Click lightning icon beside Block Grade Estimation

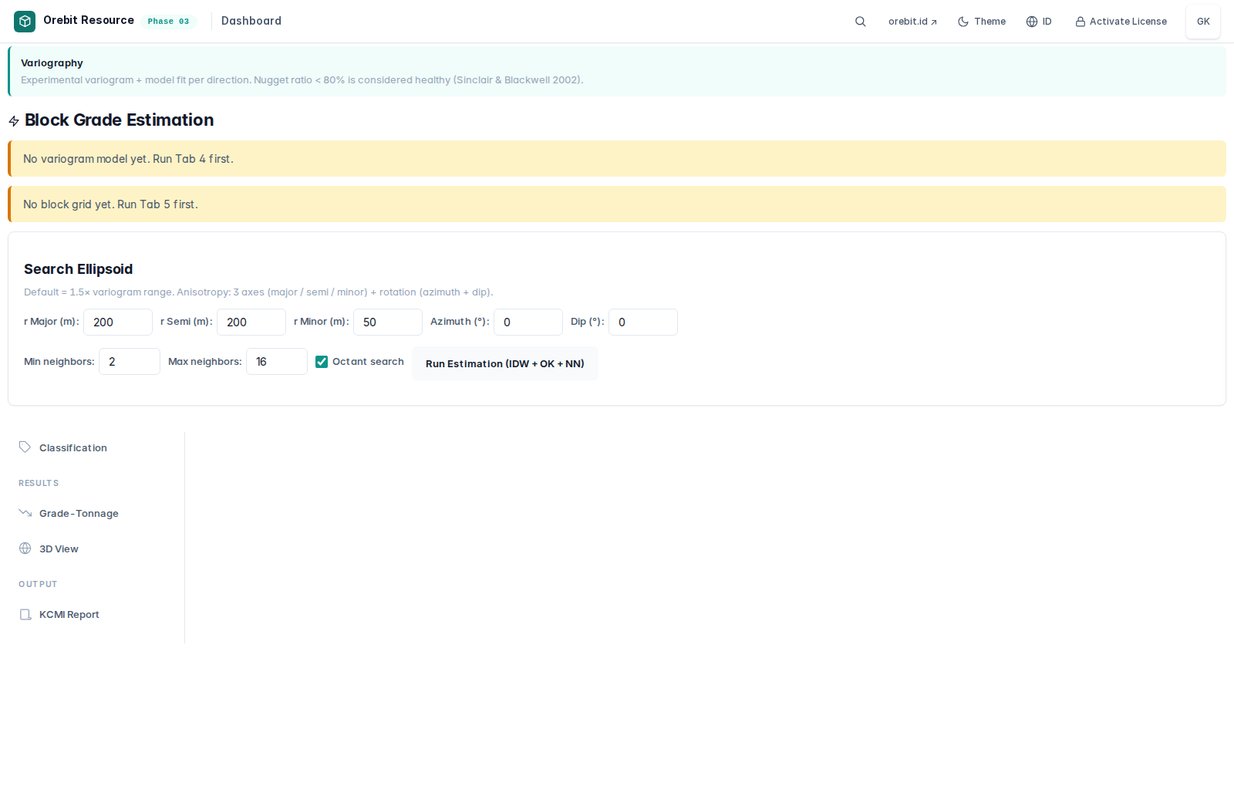tap(14, 121)
